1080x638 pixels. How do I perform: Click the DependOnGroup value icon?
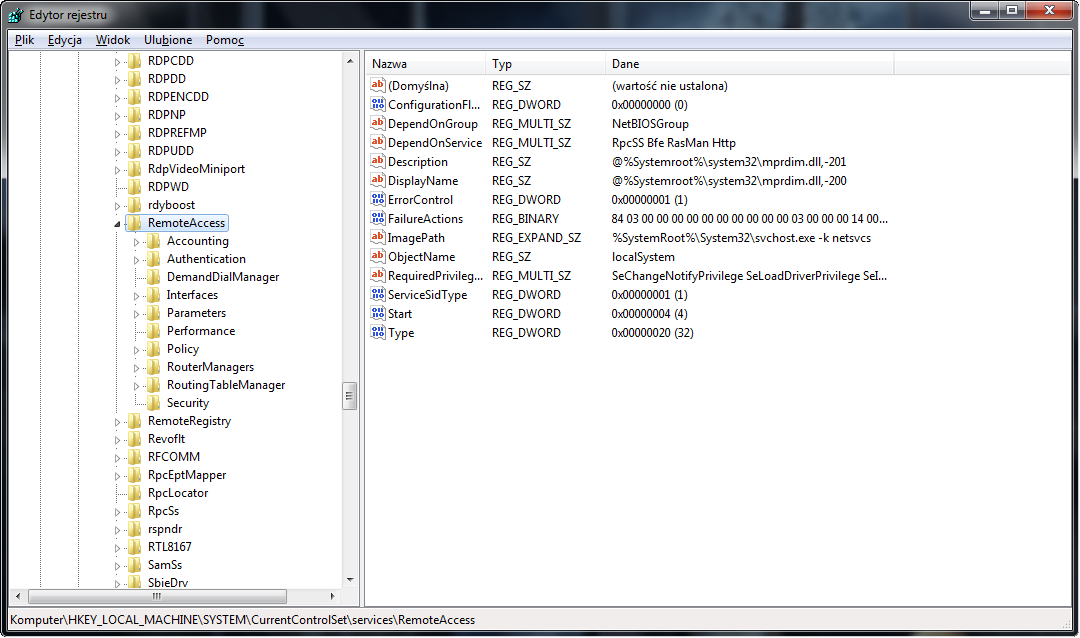click(x=377, y=123)
